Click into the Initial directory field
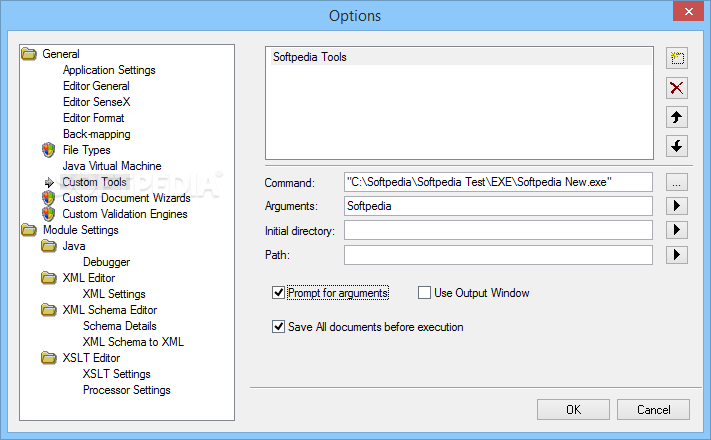 pos(498,230)
